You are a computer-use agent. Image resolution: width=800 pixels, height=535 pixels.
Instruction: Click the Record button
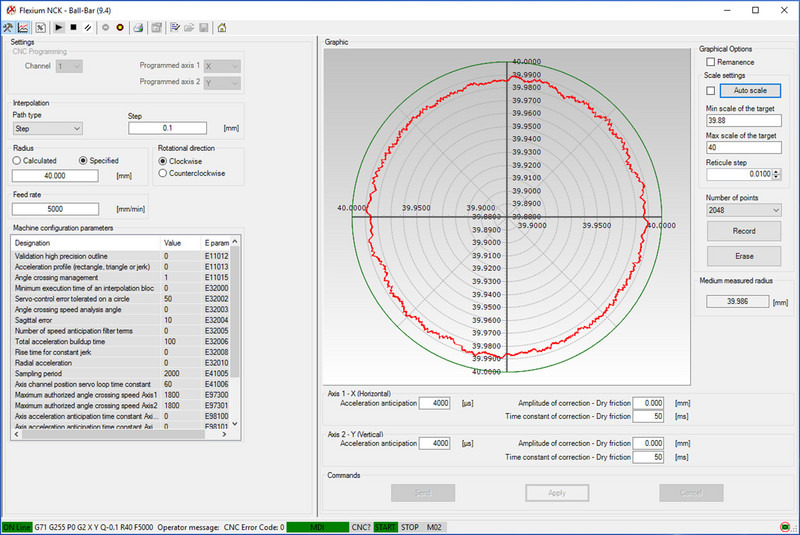pos(743,231)
